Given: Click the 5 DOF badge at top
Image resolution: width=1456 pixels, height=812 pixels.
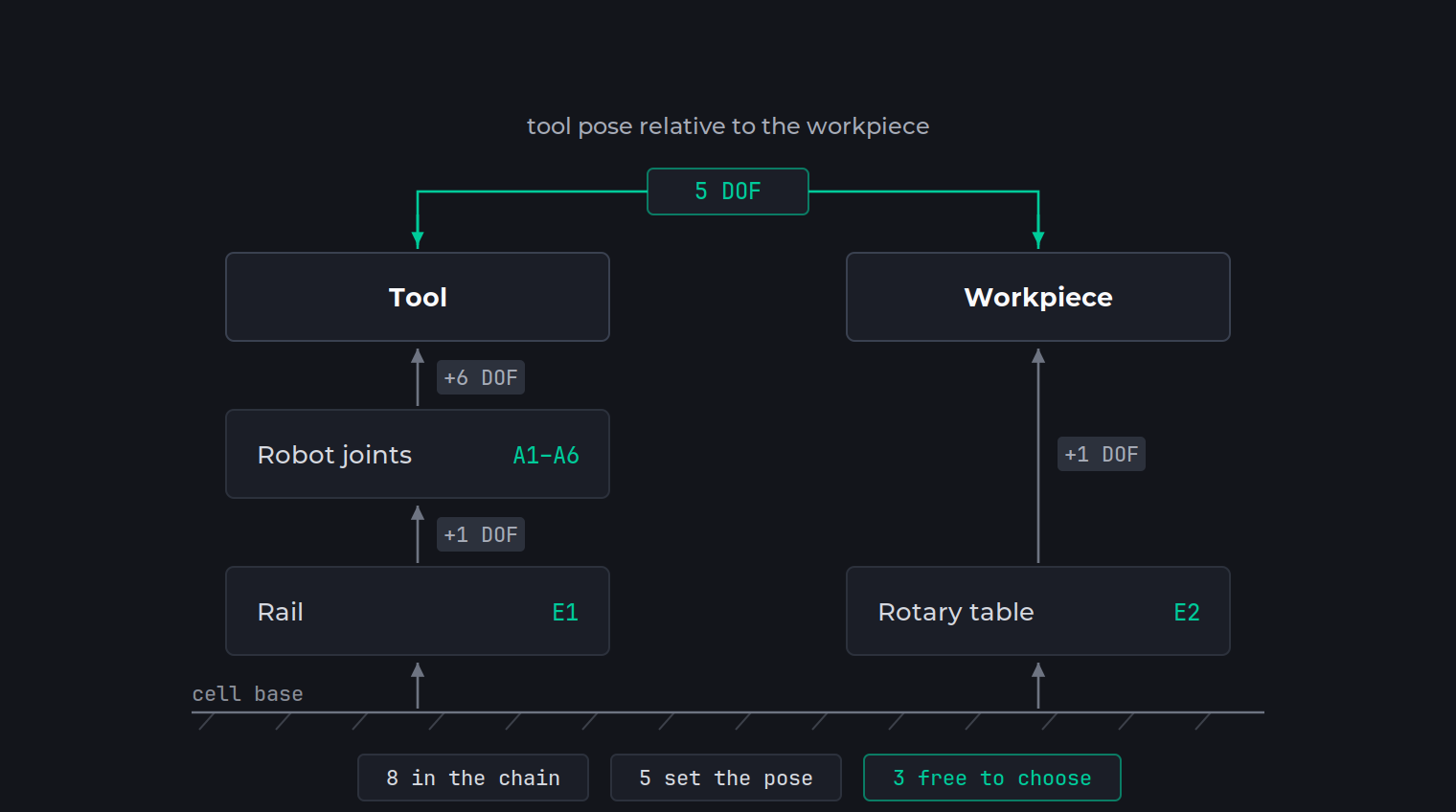Looking at the screenshot, I should [728, 192].
